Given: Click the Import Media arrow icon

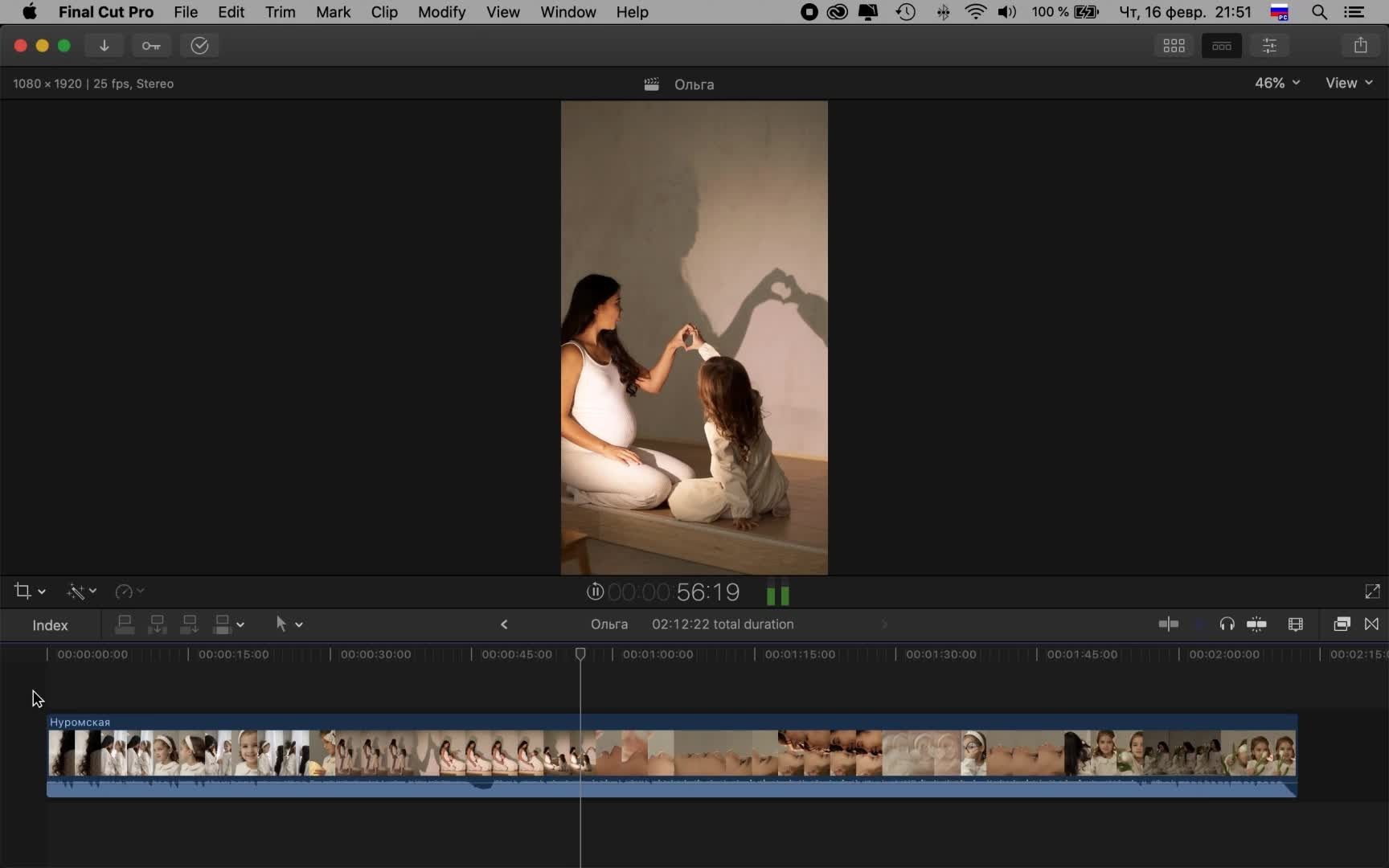Looking at the screenshot, I should coord(104,46).
